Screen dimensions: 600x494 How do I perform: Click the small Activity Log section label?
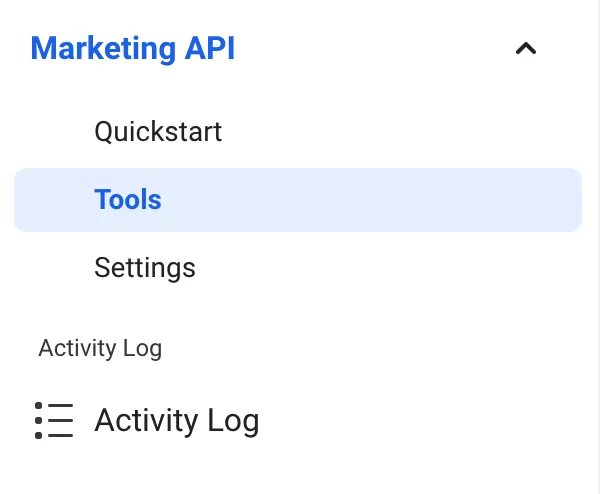pos(100,349)
